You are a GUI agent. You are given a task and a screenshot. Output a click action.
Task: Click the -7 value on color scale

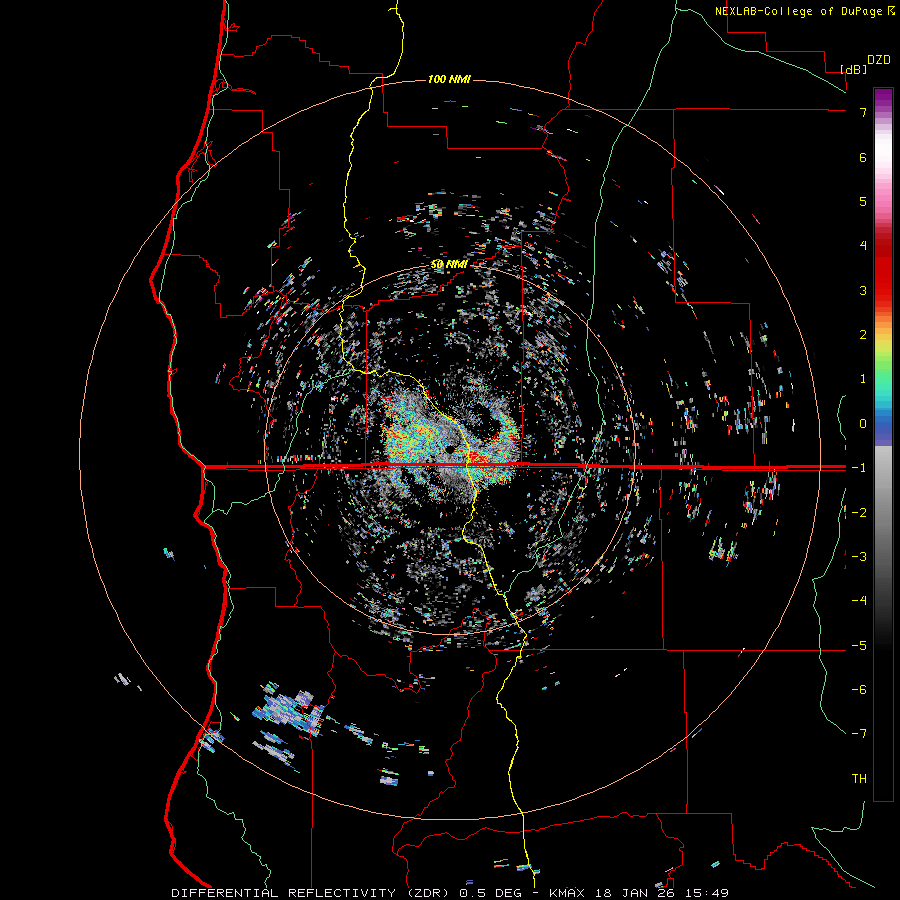(x=859, y=734)
